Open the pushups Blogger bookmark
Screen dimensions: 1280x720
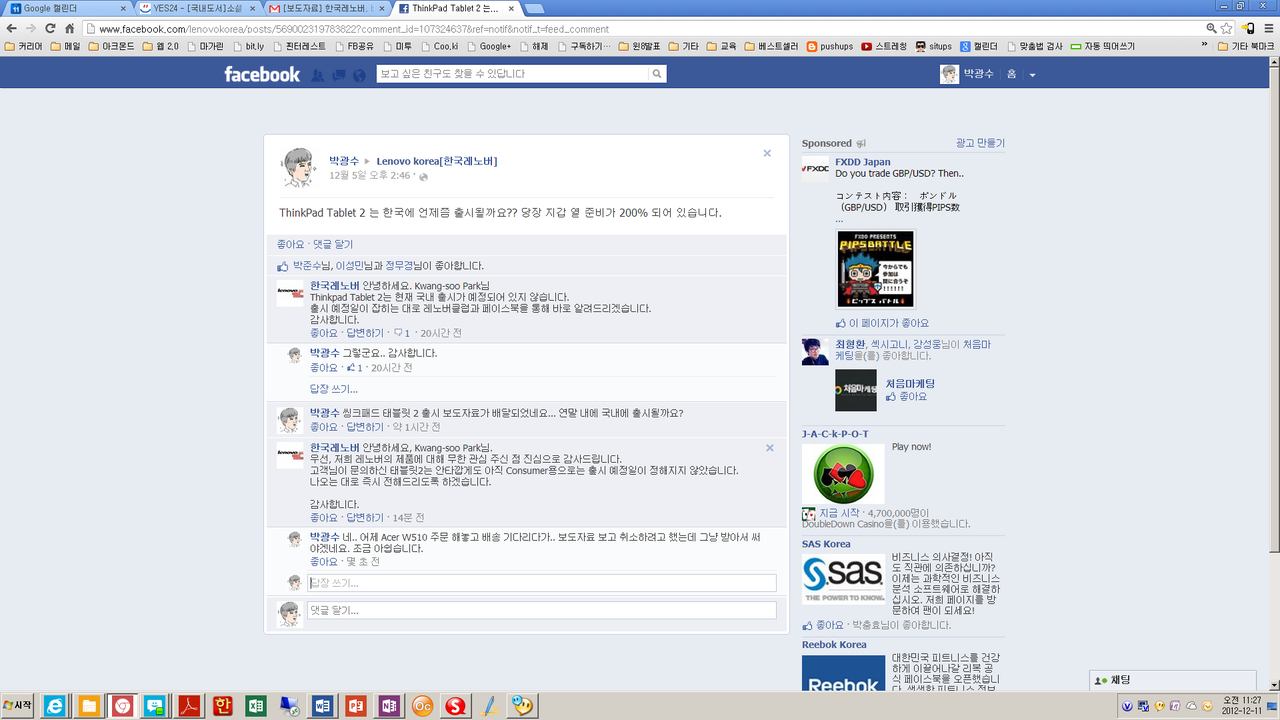coord(829,46)
